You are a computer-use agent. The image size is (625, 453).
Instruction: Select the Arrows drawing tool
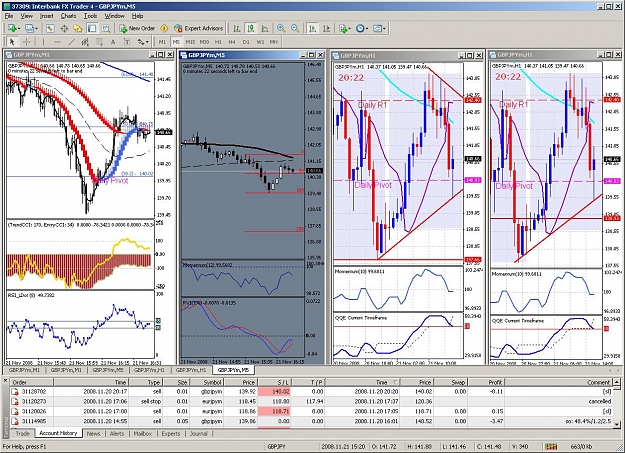(141, 41)
